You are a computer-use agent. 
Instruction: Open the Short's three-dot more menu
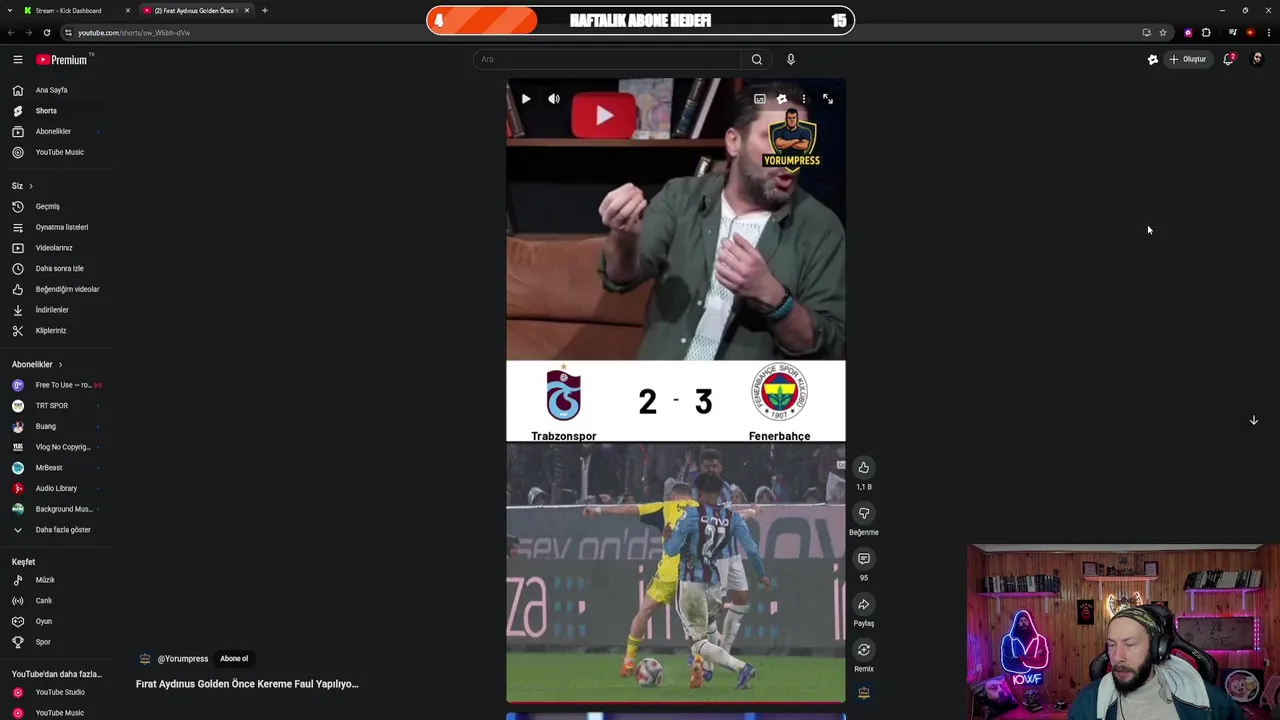(804, 99)
